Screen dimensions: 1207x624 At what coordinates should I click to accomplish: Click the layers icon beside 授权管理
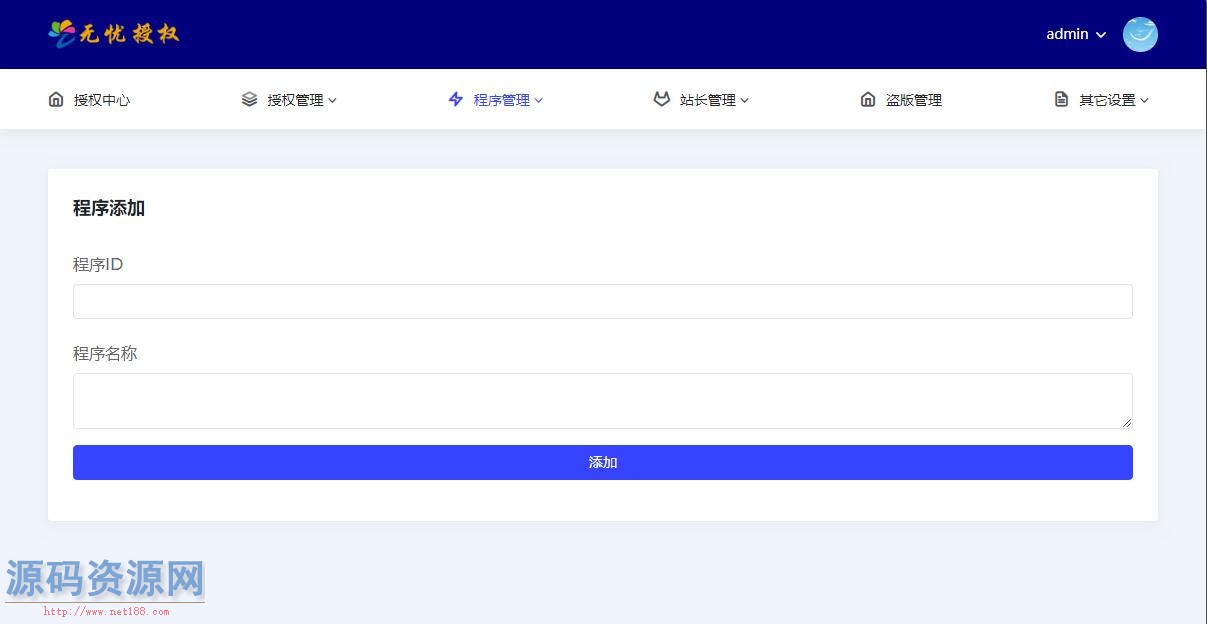[249, 99]
